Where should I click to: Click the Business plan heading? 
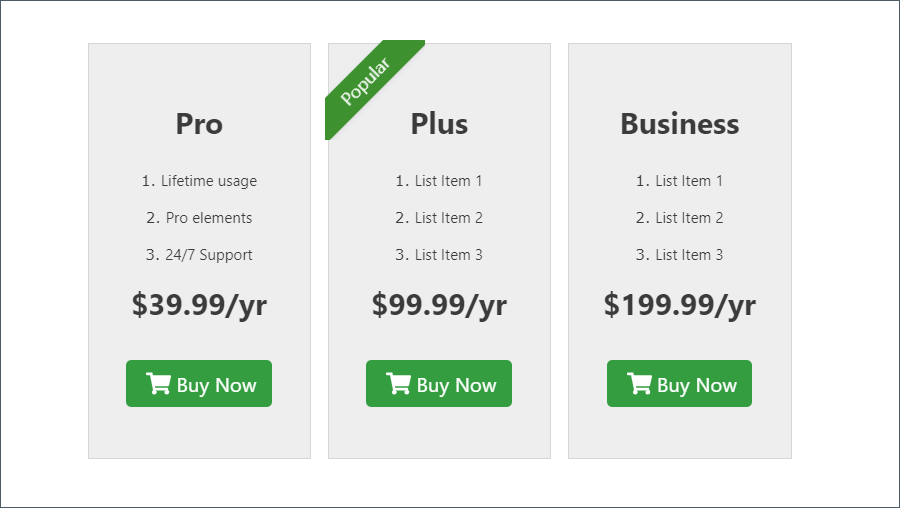pos(680,124)
